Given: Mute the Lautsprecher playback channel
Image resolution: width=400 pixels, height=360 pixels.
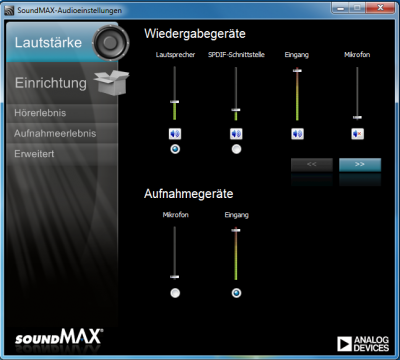Looking at the screenshot, I should click(175, 134).
